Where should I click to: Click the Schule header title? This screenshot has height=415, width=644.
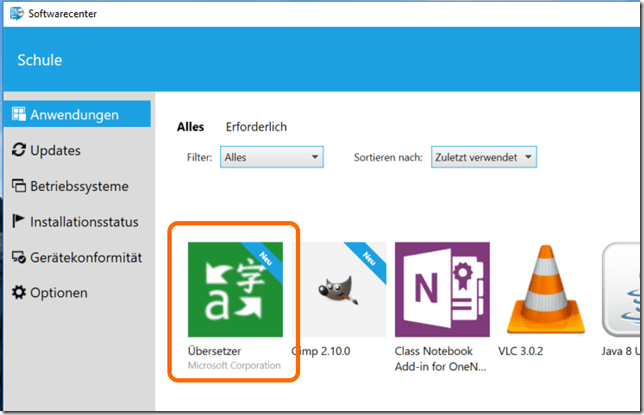click(x=40, y=60)
